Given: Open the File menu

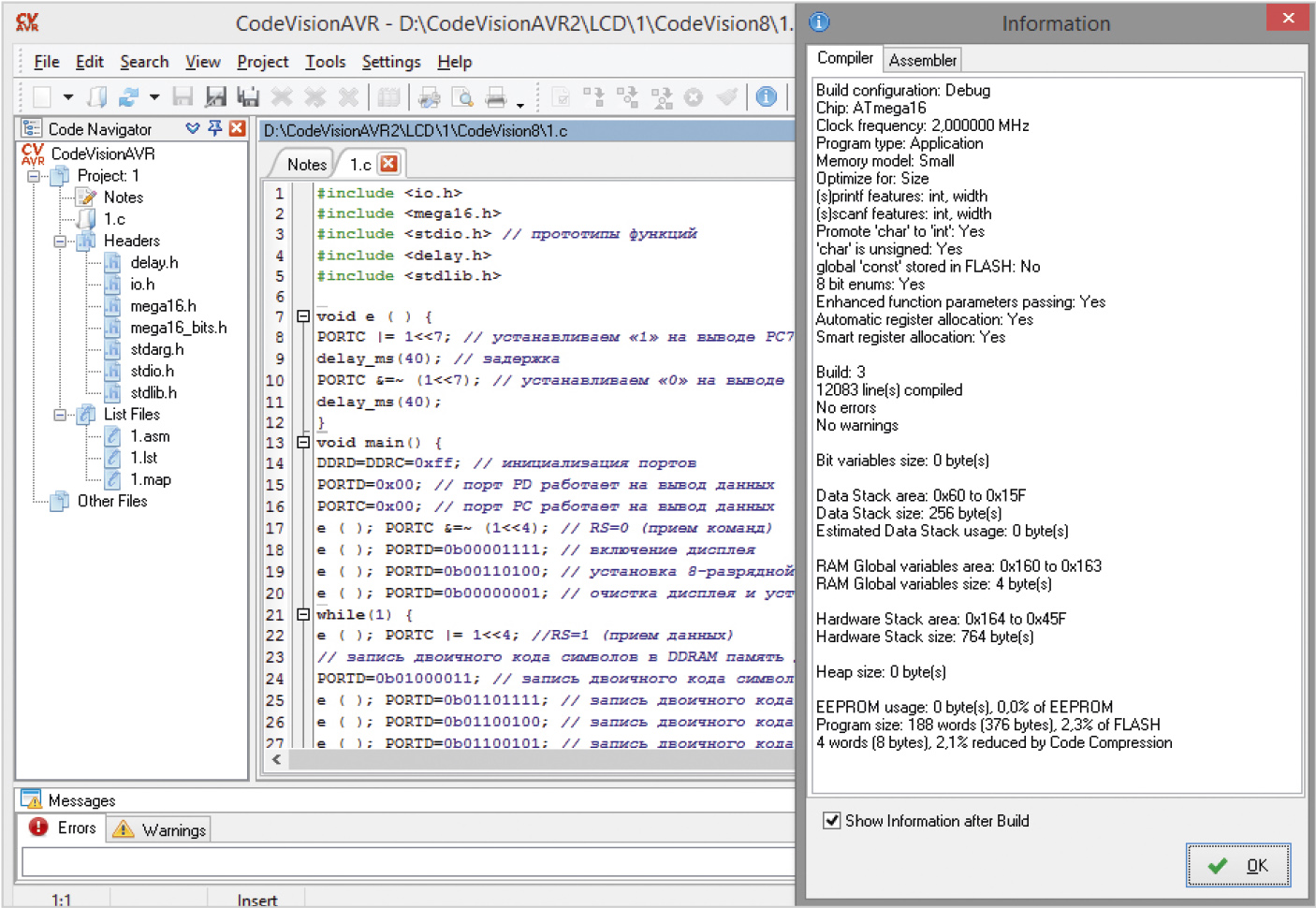Looking at the screenshot, I should click(x=46, y=62).
